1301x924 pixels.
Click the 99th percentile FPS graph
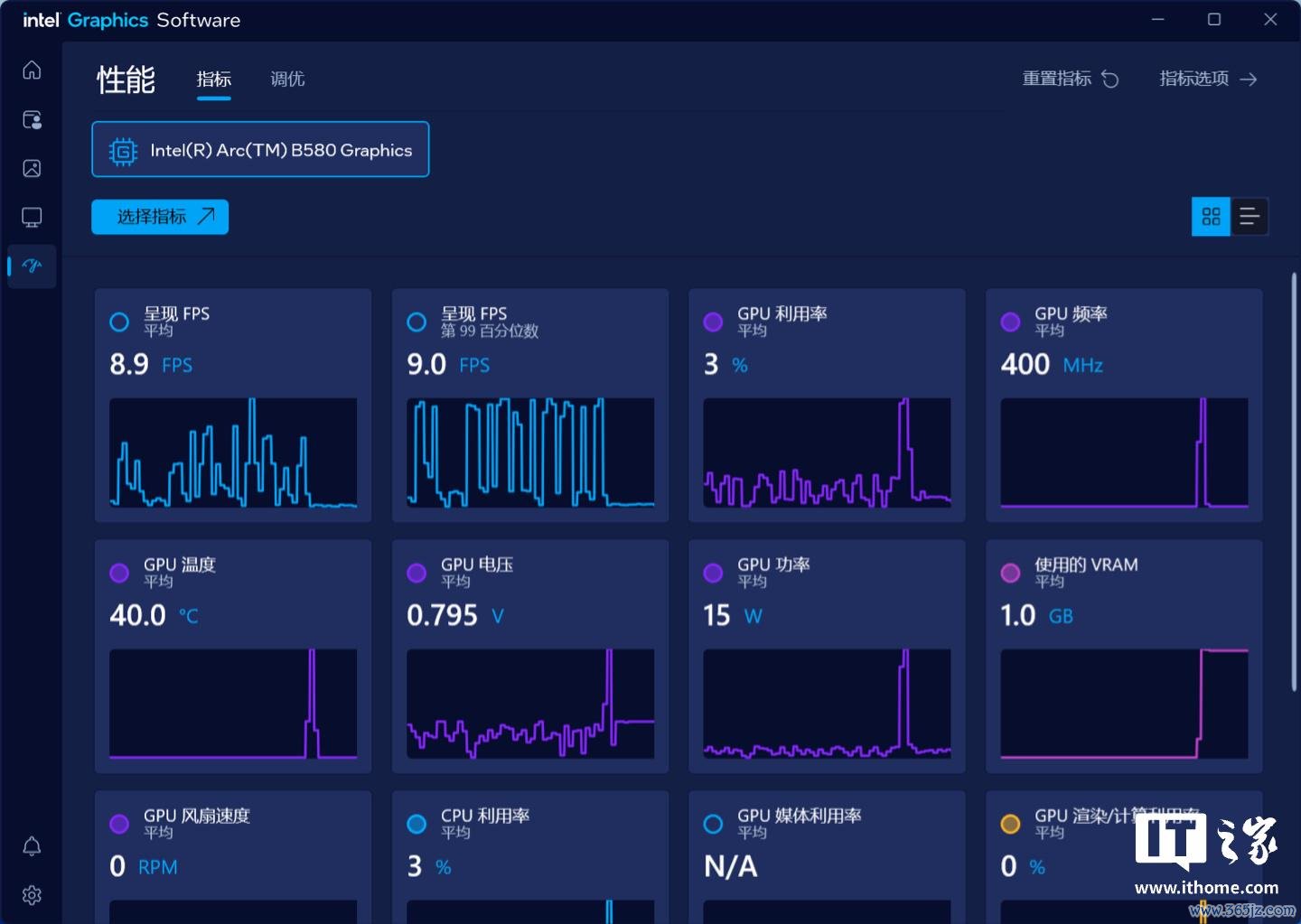(x=530, y=453)
